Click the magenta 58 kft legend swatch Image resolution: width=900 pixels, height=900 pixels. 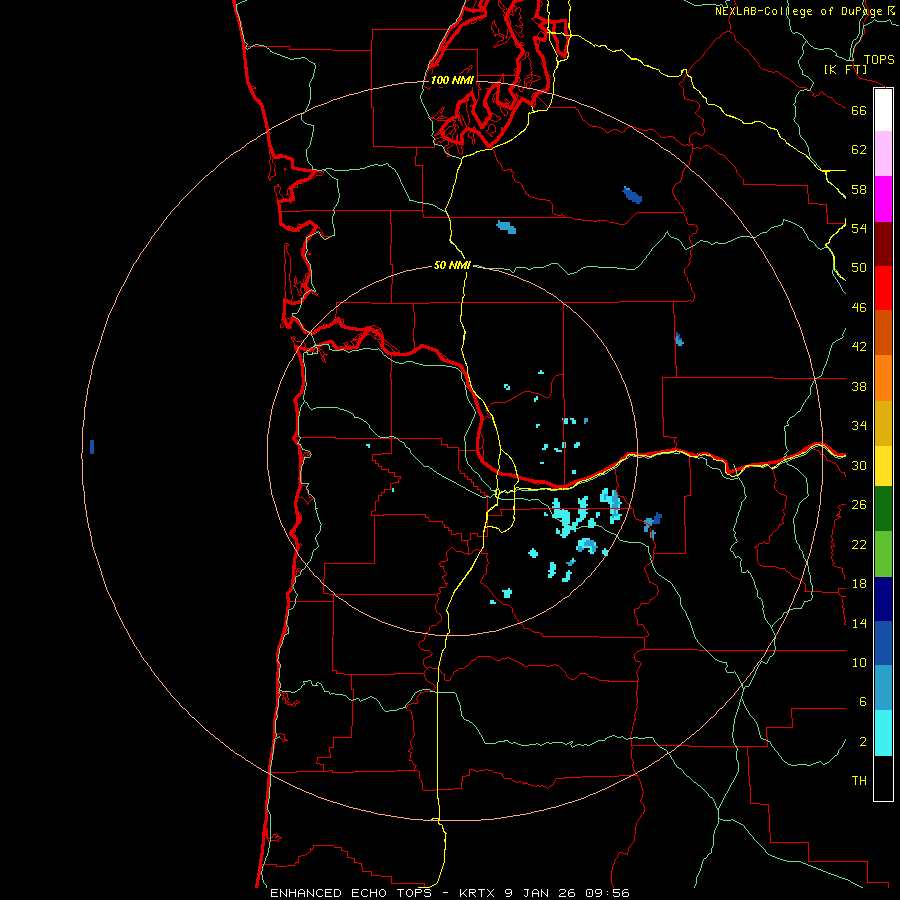(883, 199)
